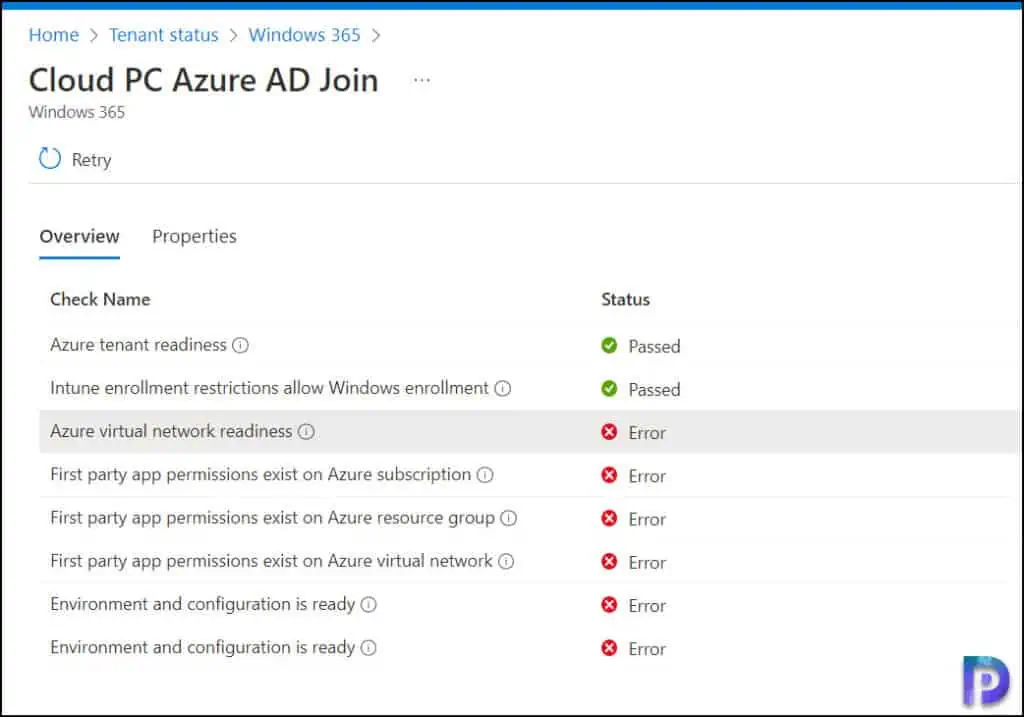Click green Passed icon for Intune enrollment restrictions
The height and width of the screenshot is (717, 1024).
pyautogui.click(x=609, y=389)
